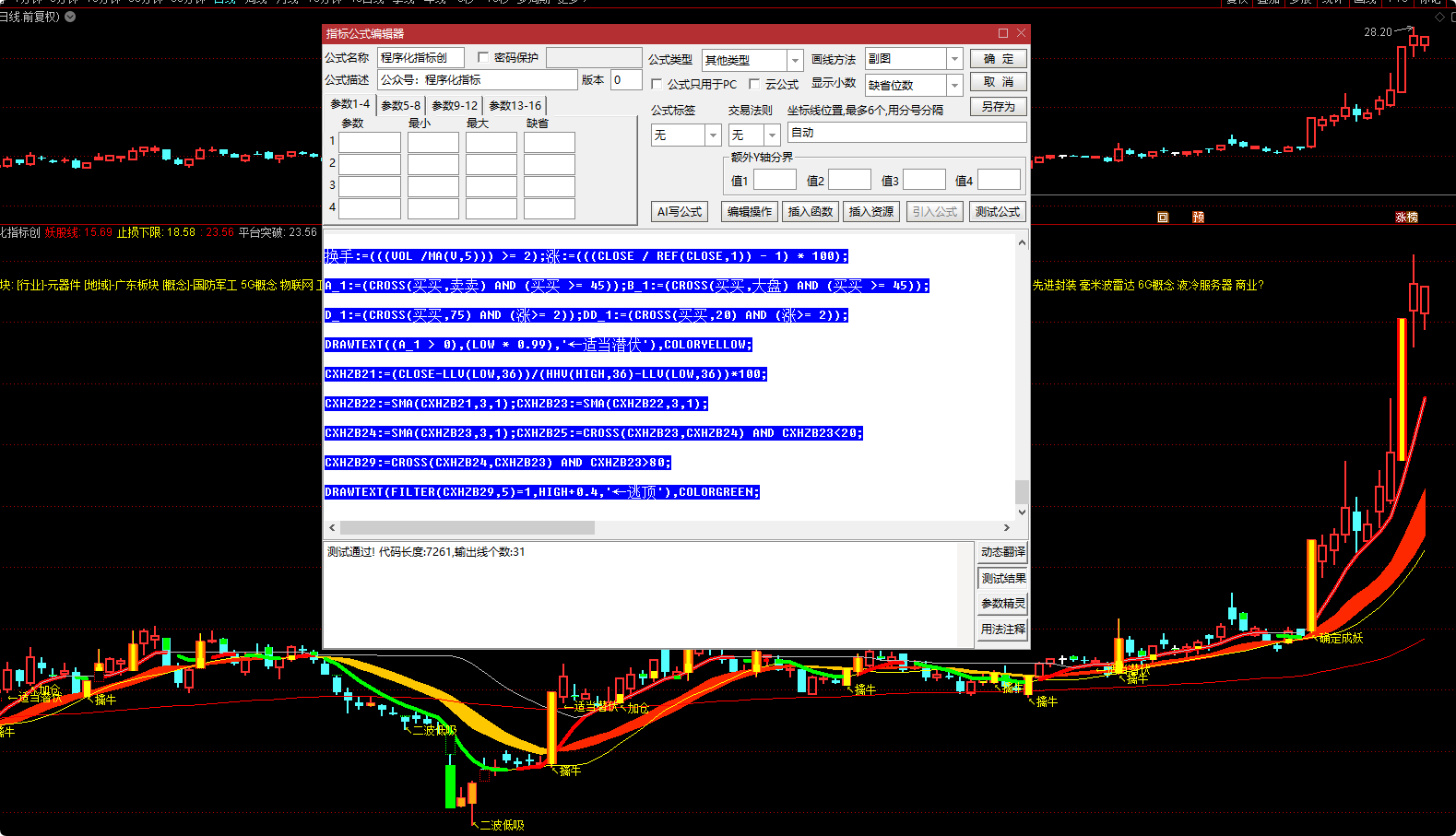Open the 显示小数 dropdown
The height and width of the screenshot is (836, 1456).
pos(953,85)
